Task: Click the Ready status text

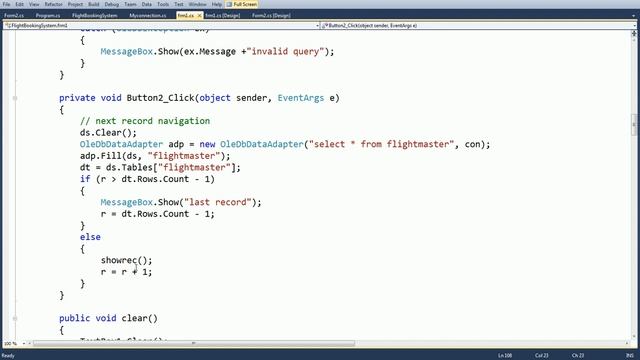Action: point(8,356)
